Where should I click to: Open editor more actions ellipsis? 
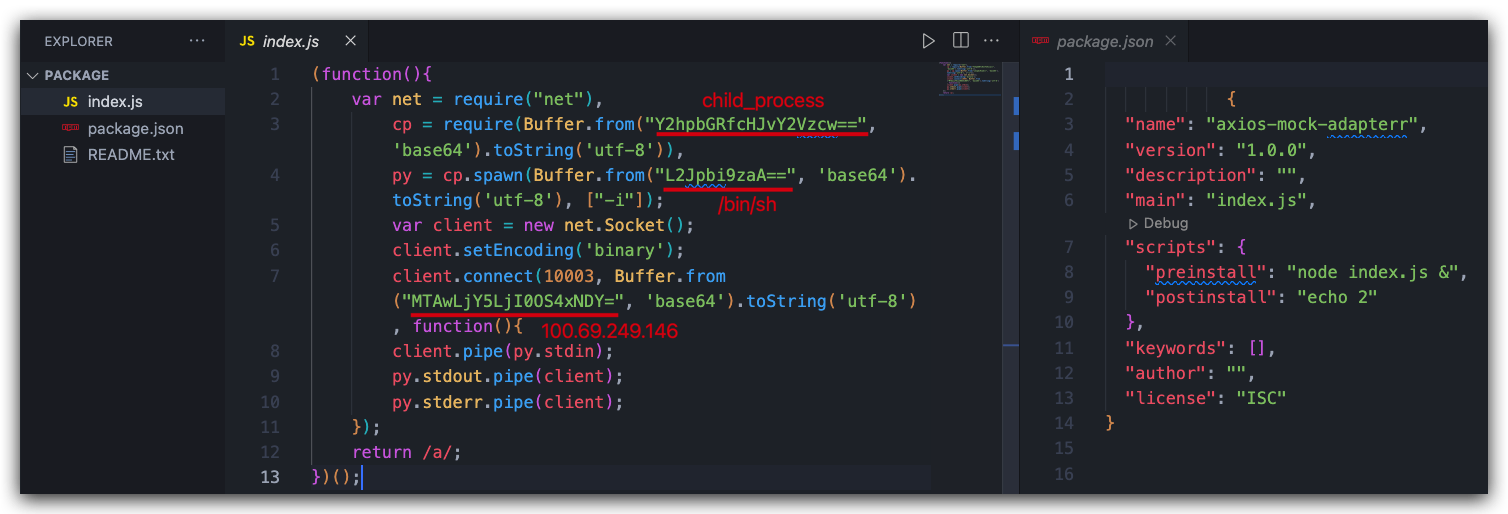click(991, 41)
